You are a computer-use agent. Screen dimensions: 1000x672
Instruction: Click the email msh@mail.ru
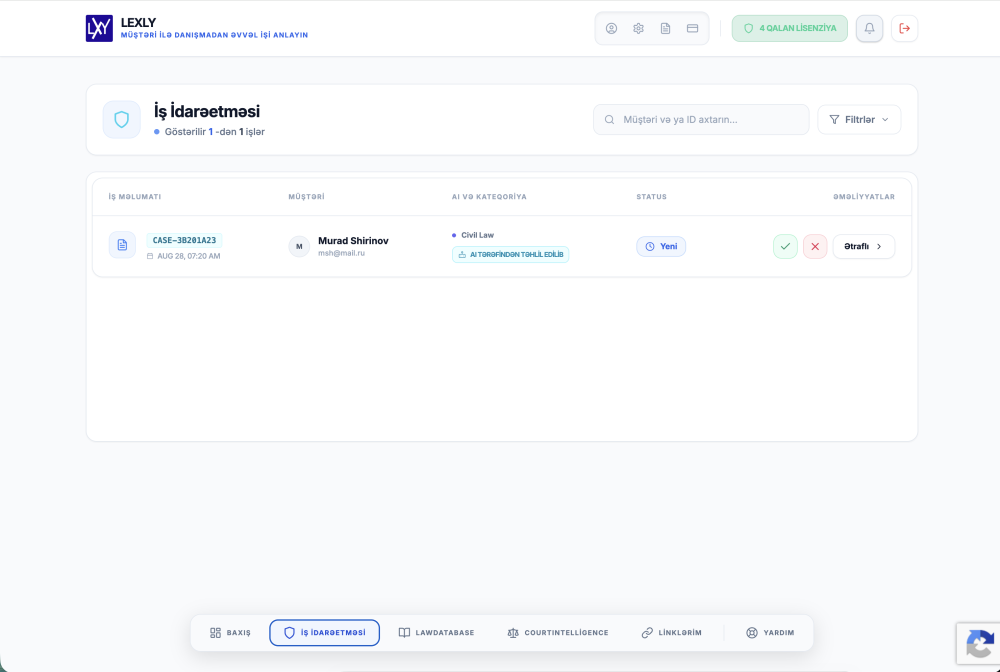click(x=341, y=253)
